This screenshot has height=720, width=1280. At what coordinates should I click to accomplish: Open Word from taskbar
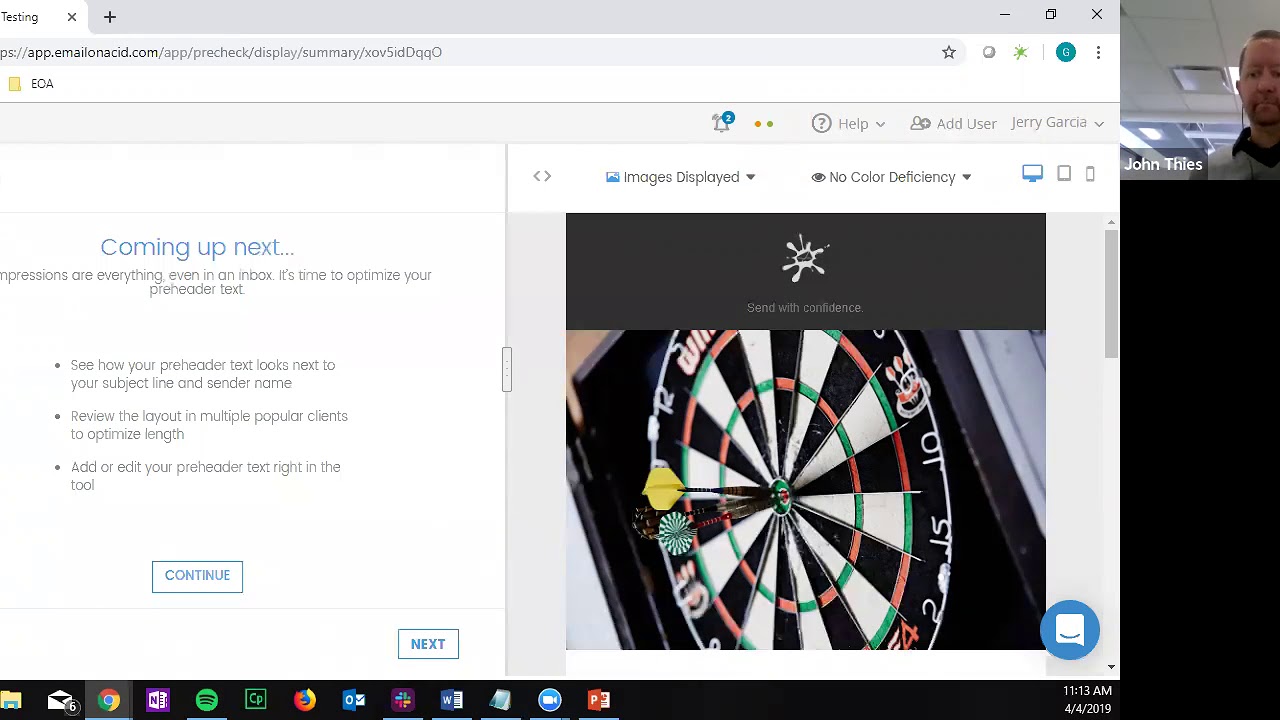coord(452,700)
